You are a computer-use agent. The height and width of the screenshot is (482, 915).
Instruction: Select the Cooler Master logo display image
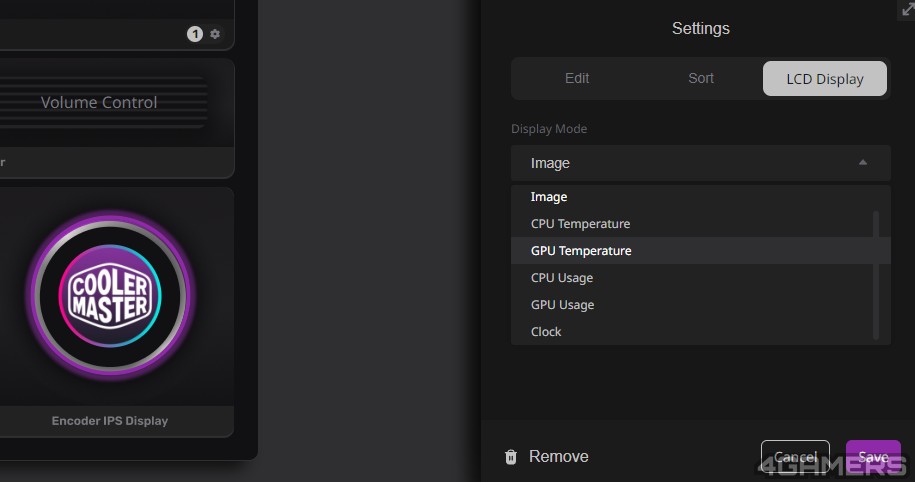click(x=111, y=296)
